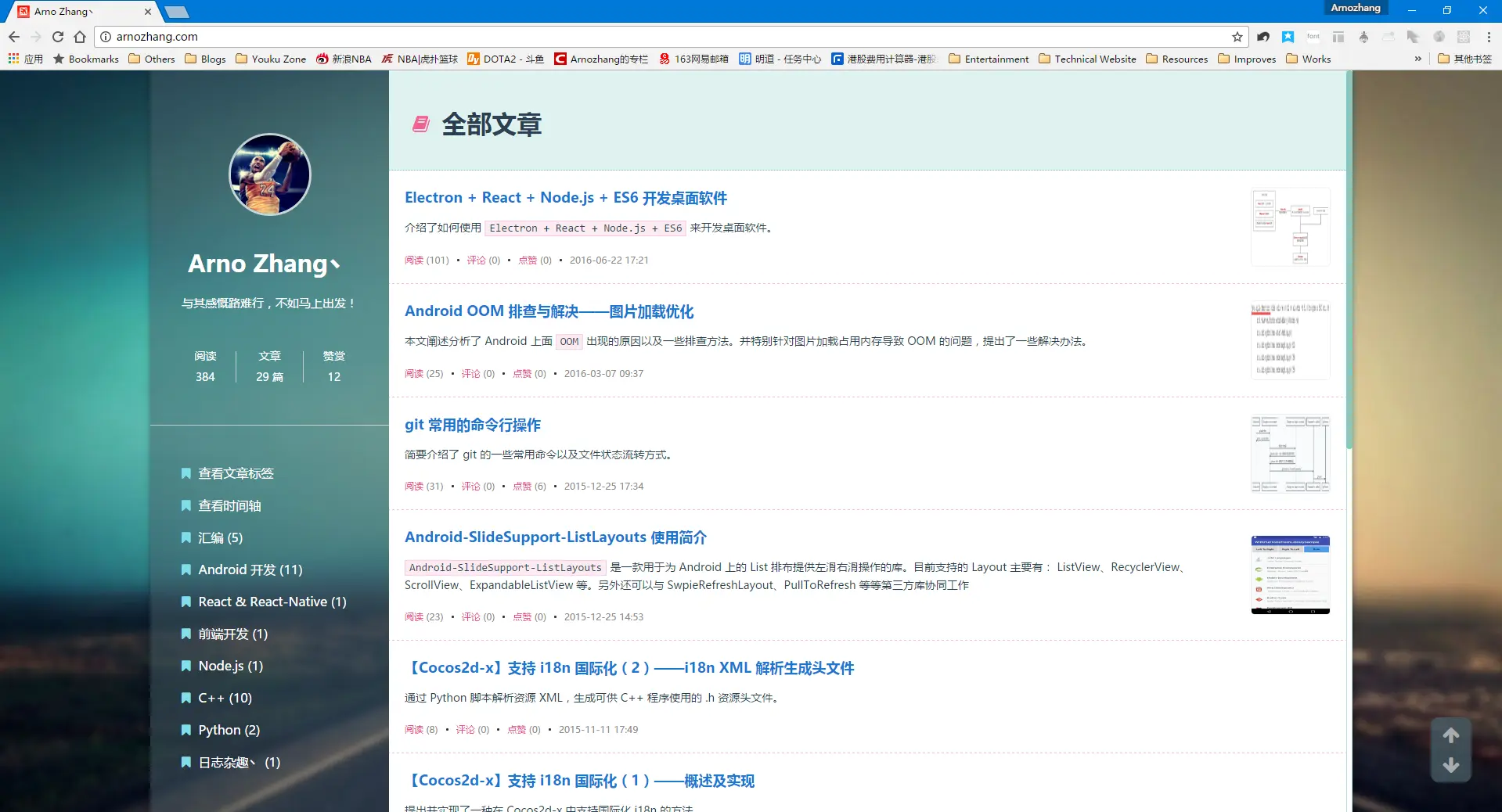1502x812 pixels.
Task: Toggle the bookmark star in address bar
Action: point(1237,37)
